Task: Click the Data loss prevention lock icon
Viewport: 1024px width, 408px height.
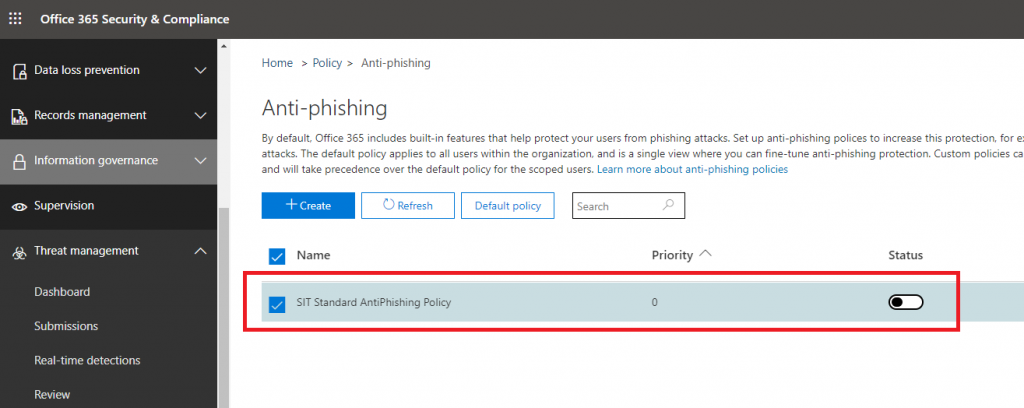Action: click(20, 71)
